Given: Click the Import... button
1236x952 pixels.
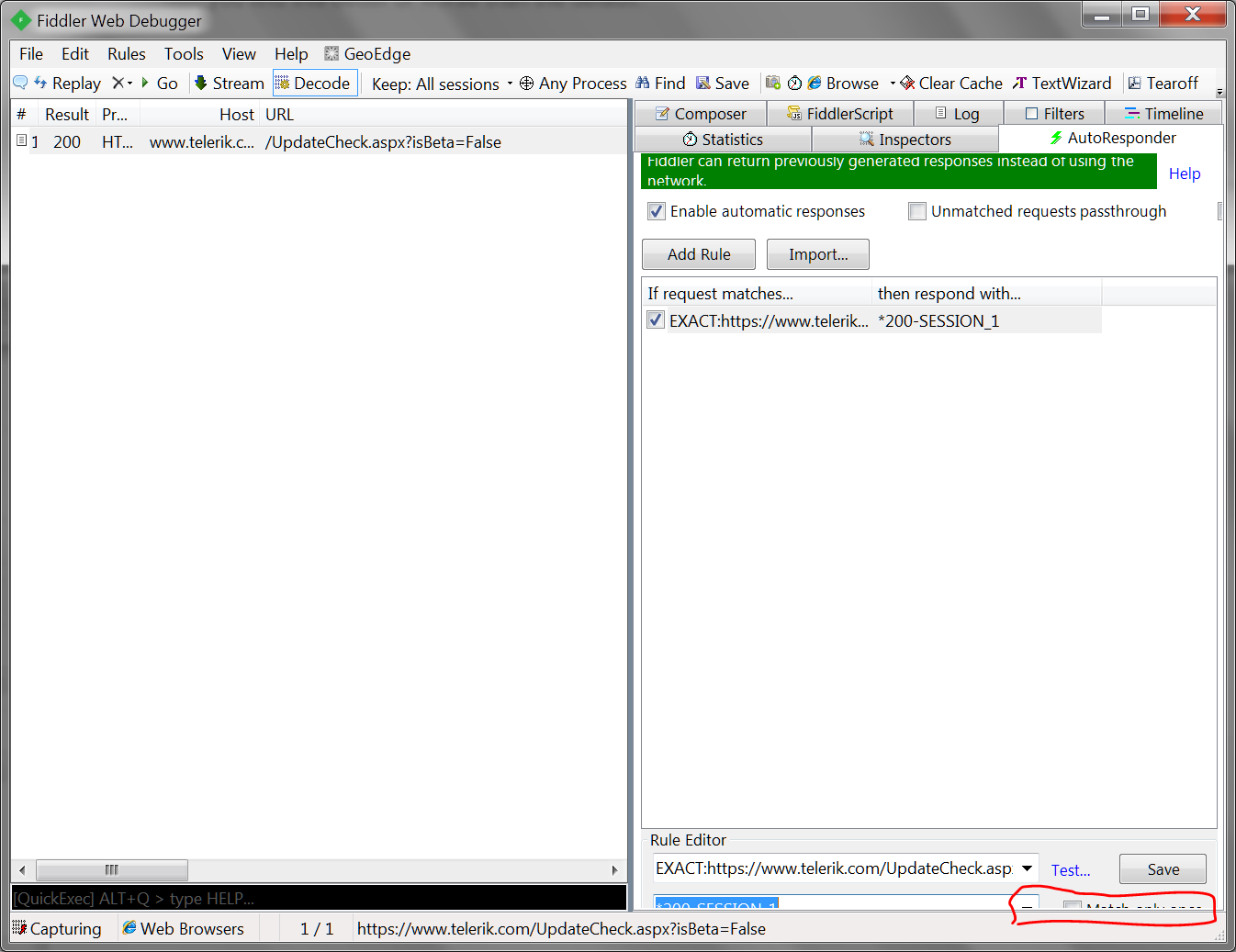Looking at the screenshot, I should [818, 254].
